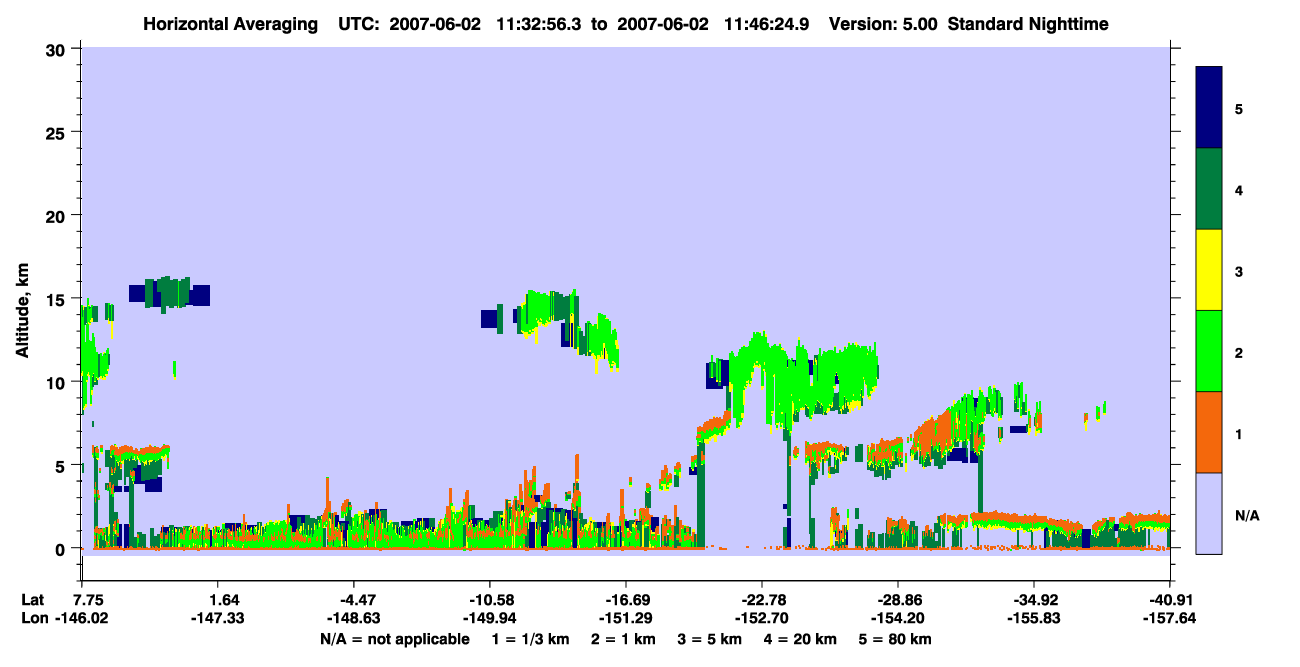Click the longitude value -151.29
Image resolution: width=1300 pixels, height=667 pixels.
[x=626, y=618]
